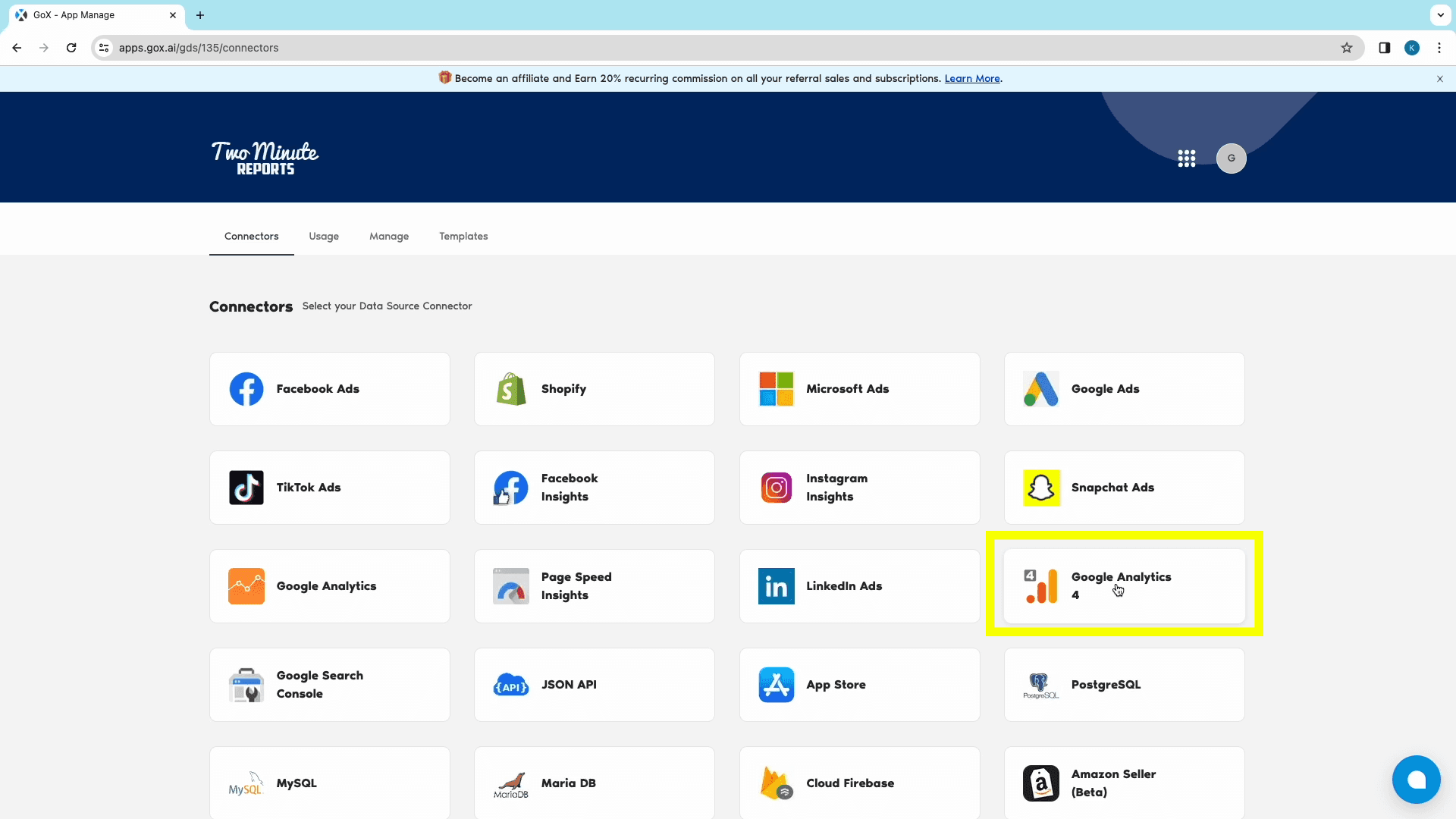The image size is (1456, 819).
Task: Click the LinkedIn Ads label
Action: coord(844,586)
